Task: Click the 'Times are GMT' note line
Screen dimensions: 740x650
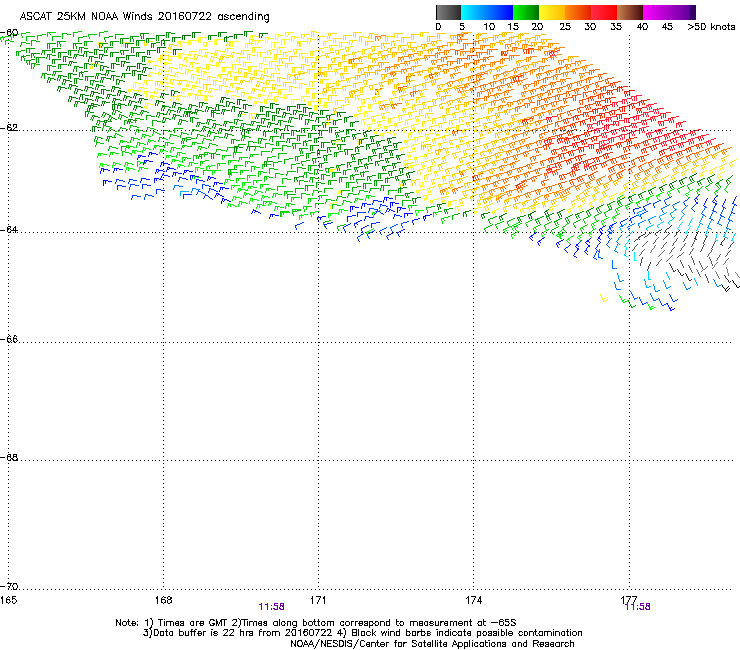Action: click(x=316, y=623)
